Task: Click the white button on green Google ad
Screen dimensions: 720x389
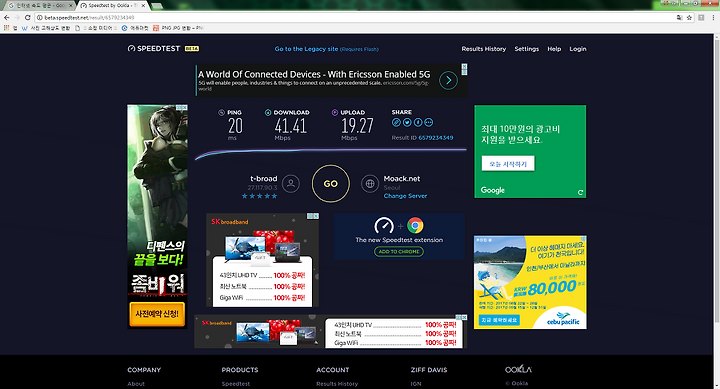Action: pyautogui.click(x=508, y=164)
